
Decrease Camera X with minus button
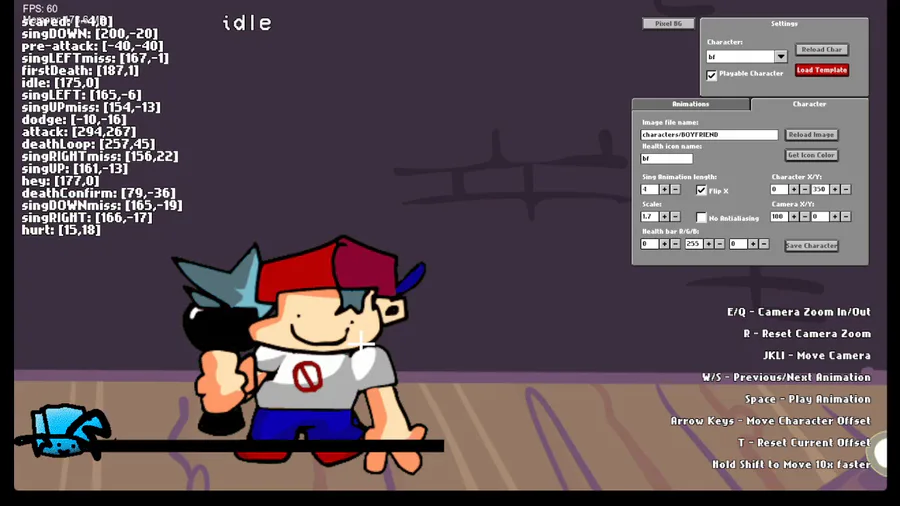click(805, 216)
